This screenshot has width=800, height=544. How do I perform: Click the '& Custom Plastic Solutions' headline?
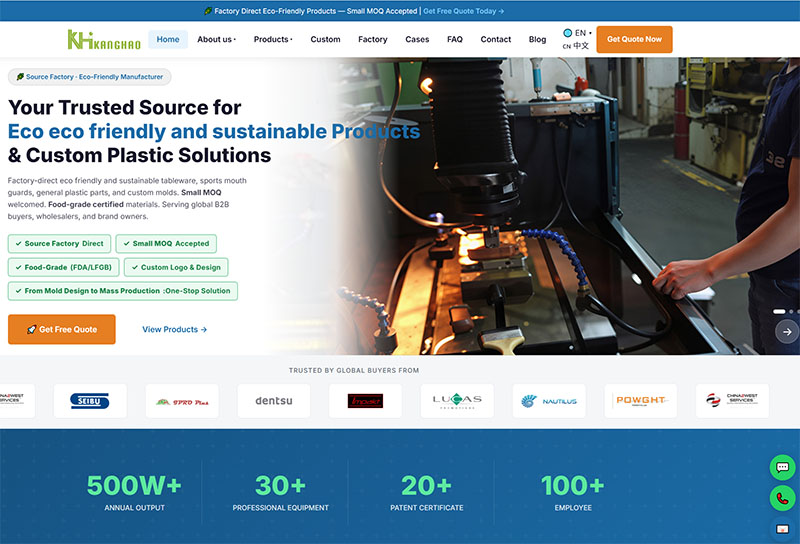pyautogui.click(x=139, y=155)
